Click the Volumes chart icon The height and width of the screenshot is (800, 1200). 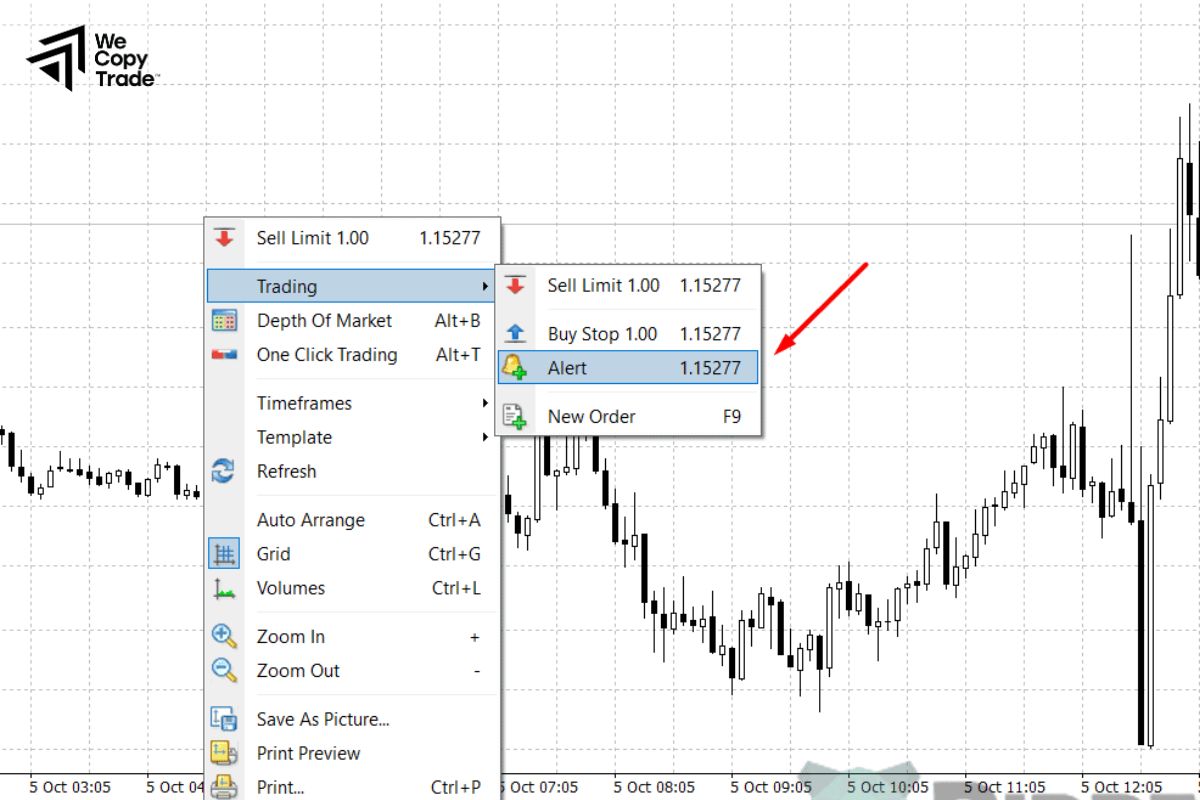tap(224, 588)
